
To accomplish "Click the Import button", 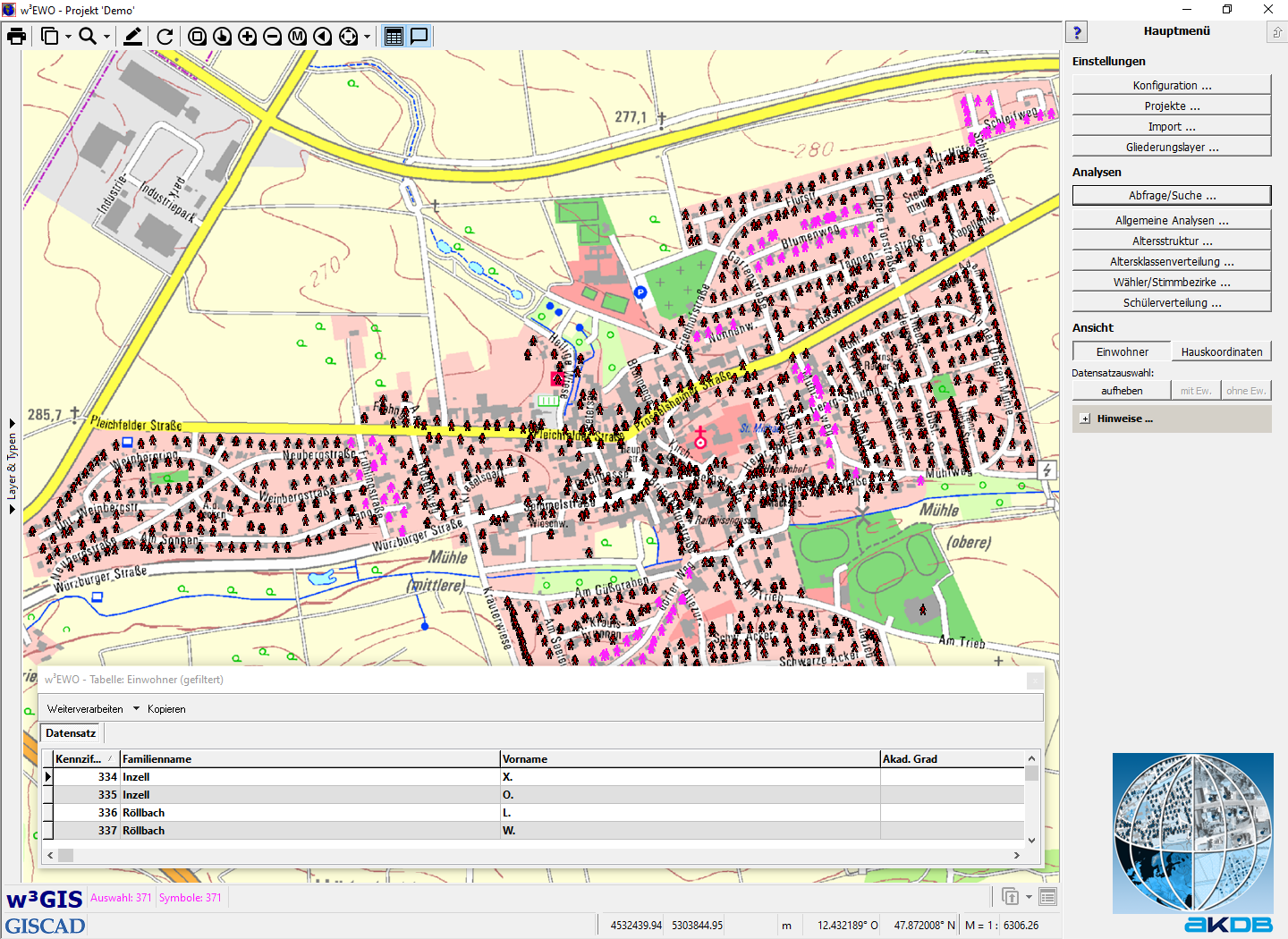I will 1172,126.
